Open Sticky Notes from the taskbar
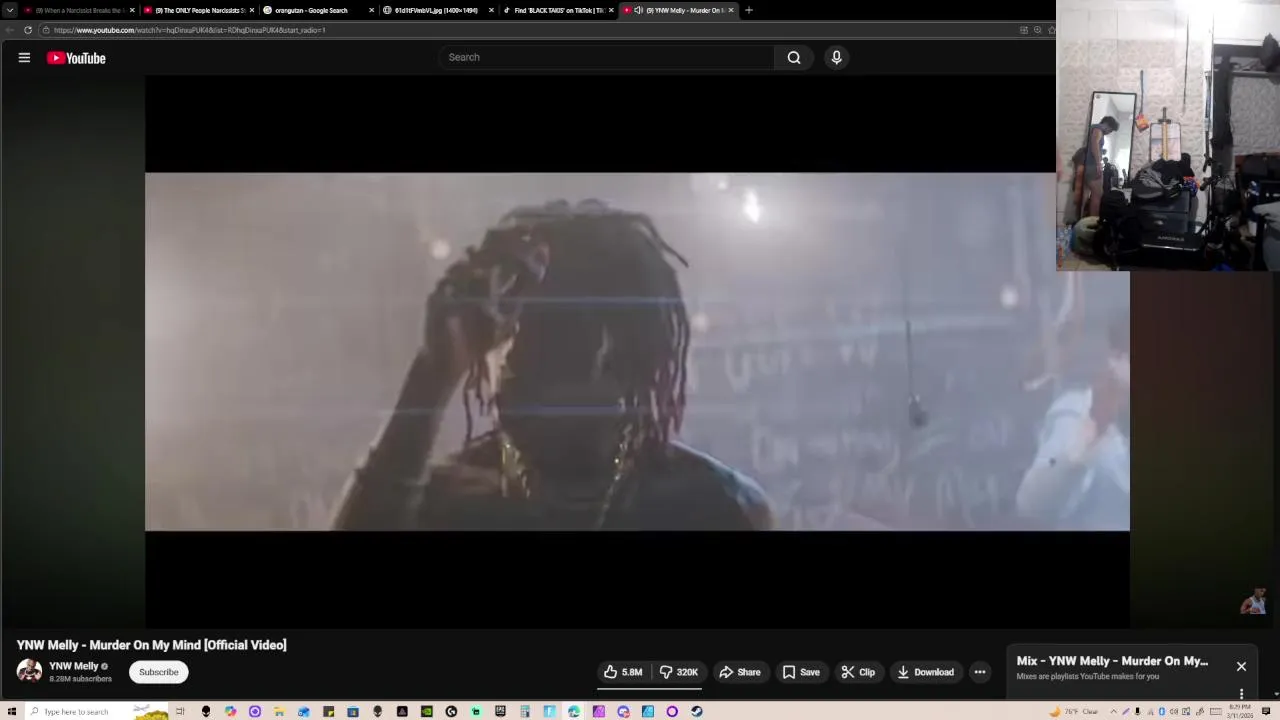Screen dimensions: 1280x720 tap(328, 712)
